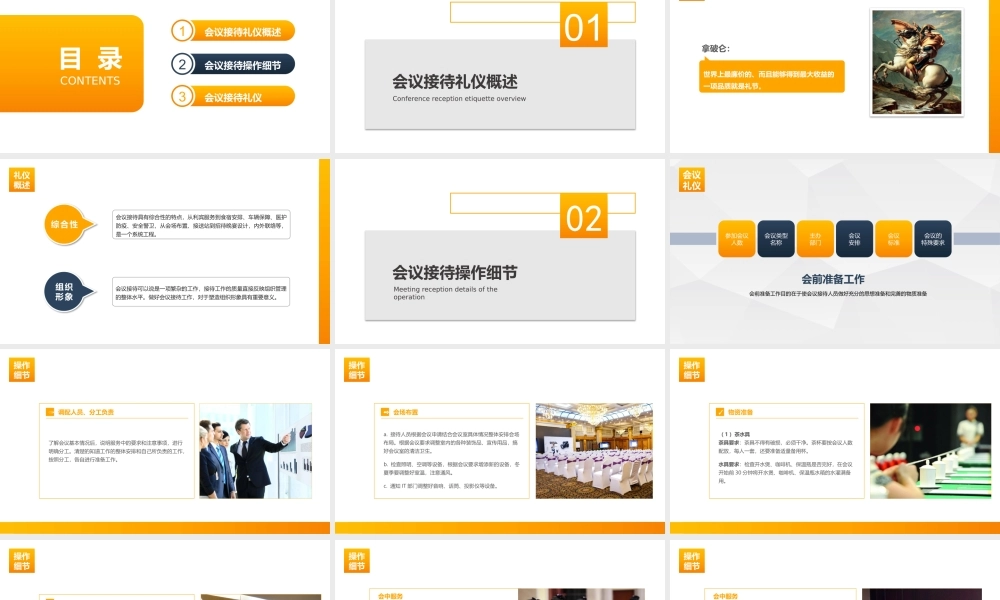The image size is (1000, 600).
Task: Select the dark blue 组织形象 speech bubble
Action: click(69, 292)
